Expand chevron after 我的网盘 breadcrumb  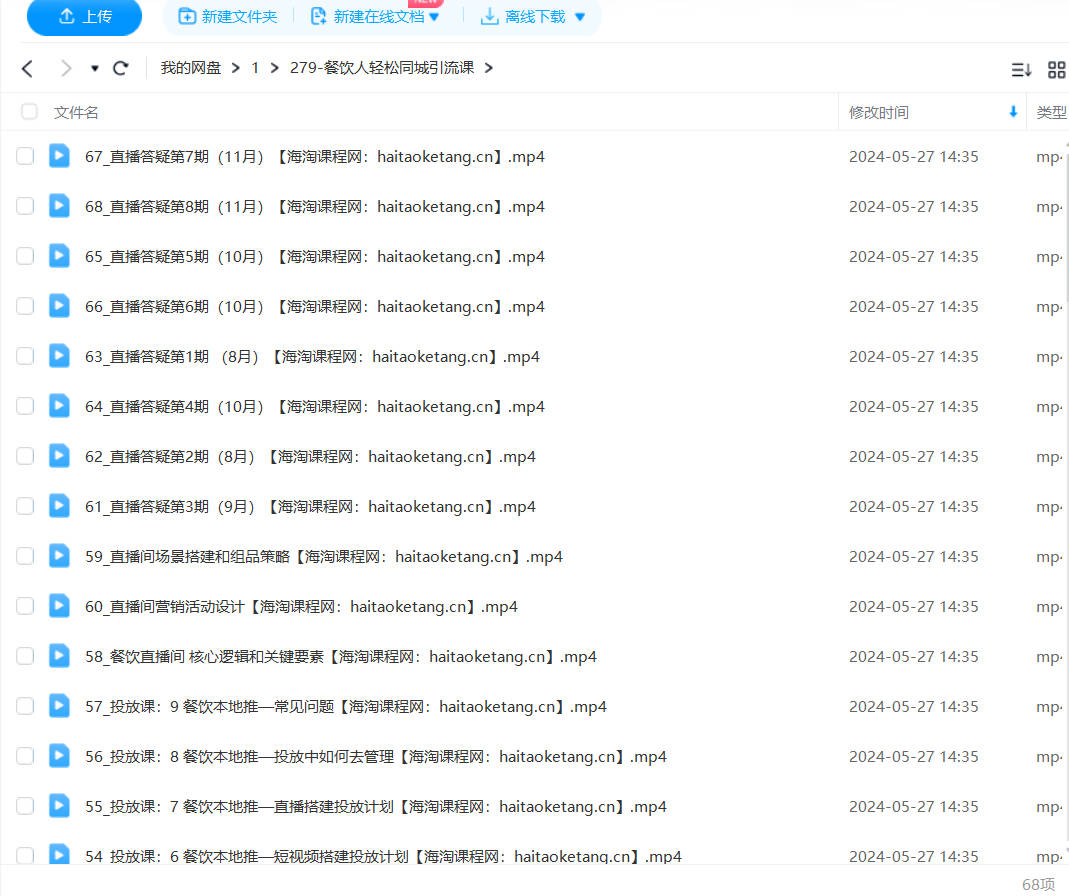pos(236,68)
